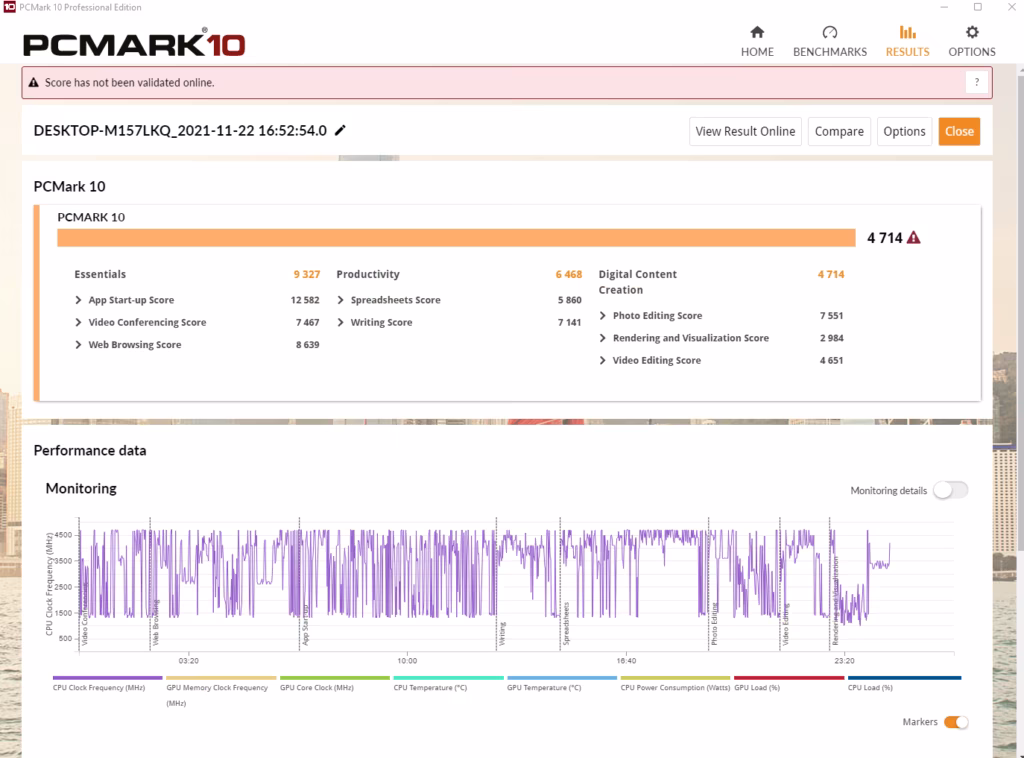Image resolution: width=1024 pixels, height=758 pixels.
Task: Enable Monitoring details toggle
Action: pyautogui.click(x=950, y=490)
